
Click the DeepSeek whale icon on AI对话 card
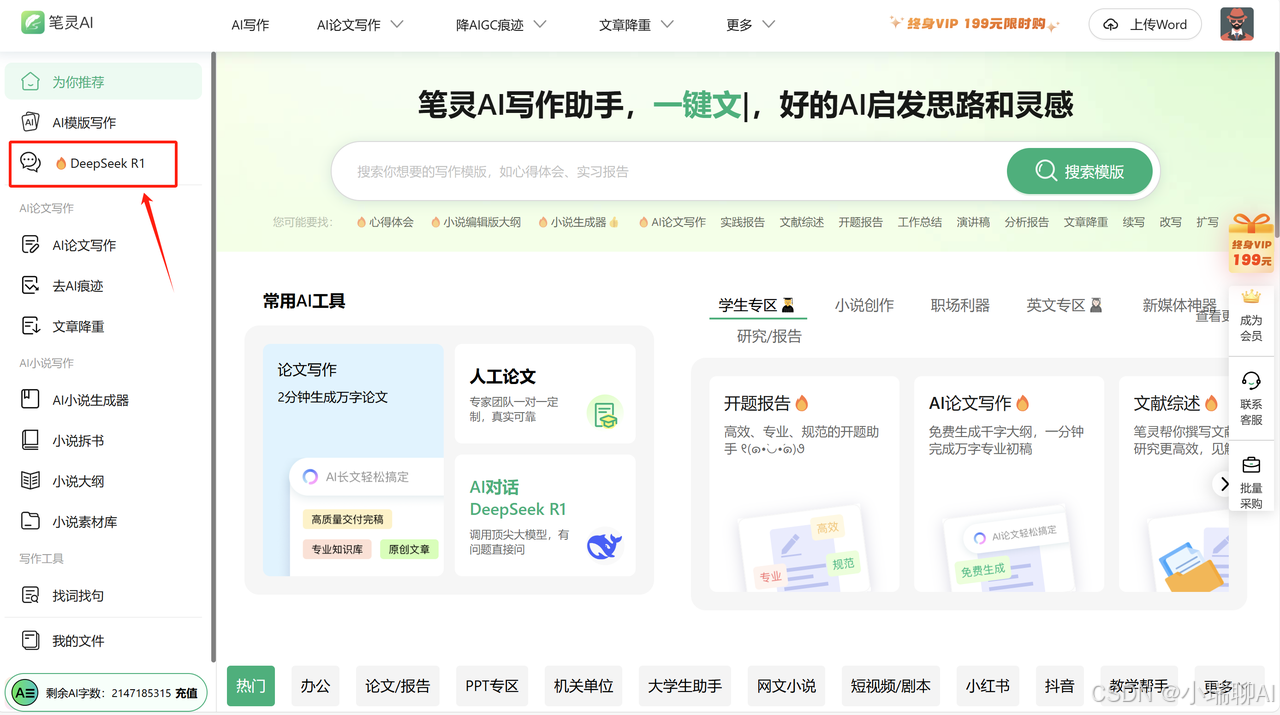(x=604, y=546)
